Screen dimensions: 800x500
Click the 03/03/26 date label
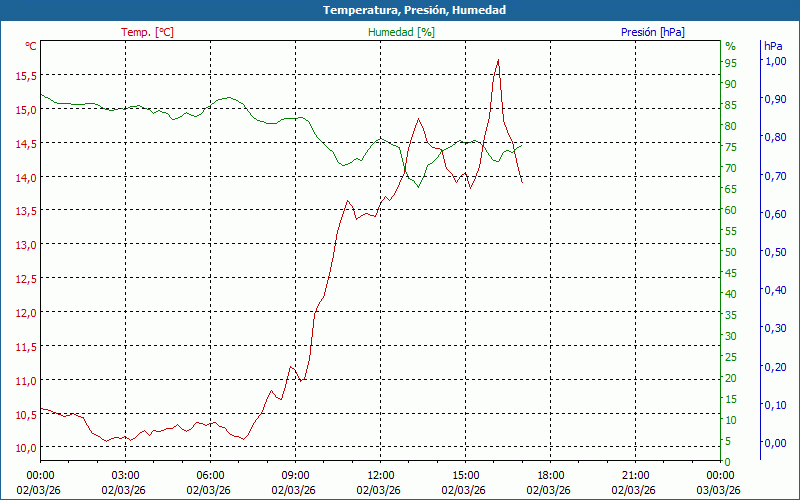(720, 490)
